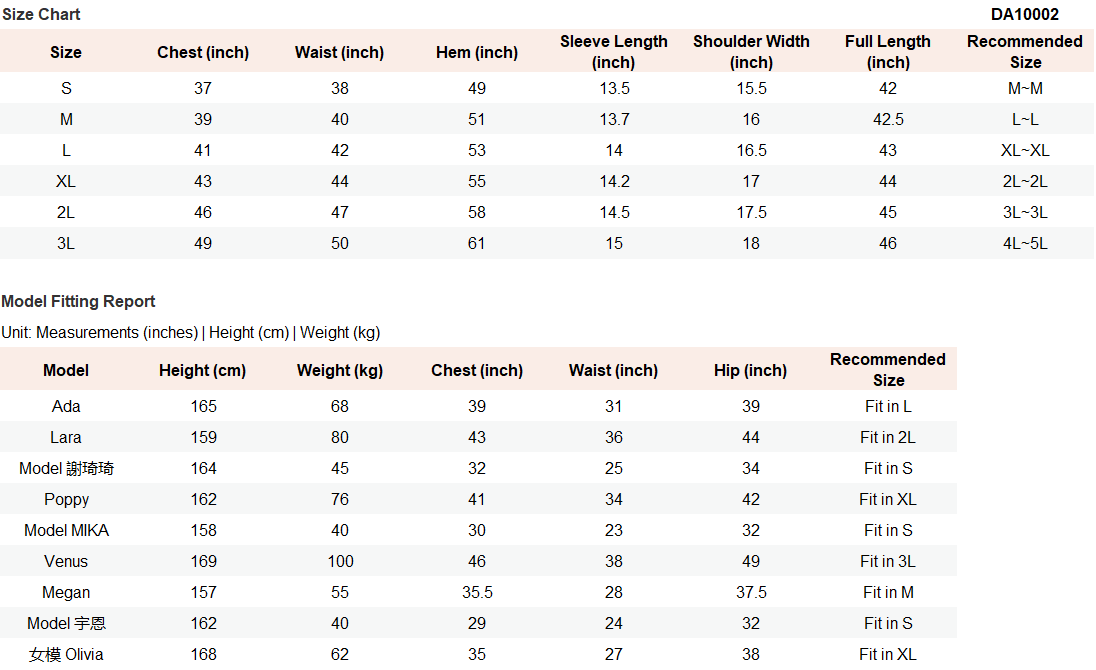Click the "Size Chart" heading

tap(41, 15)
